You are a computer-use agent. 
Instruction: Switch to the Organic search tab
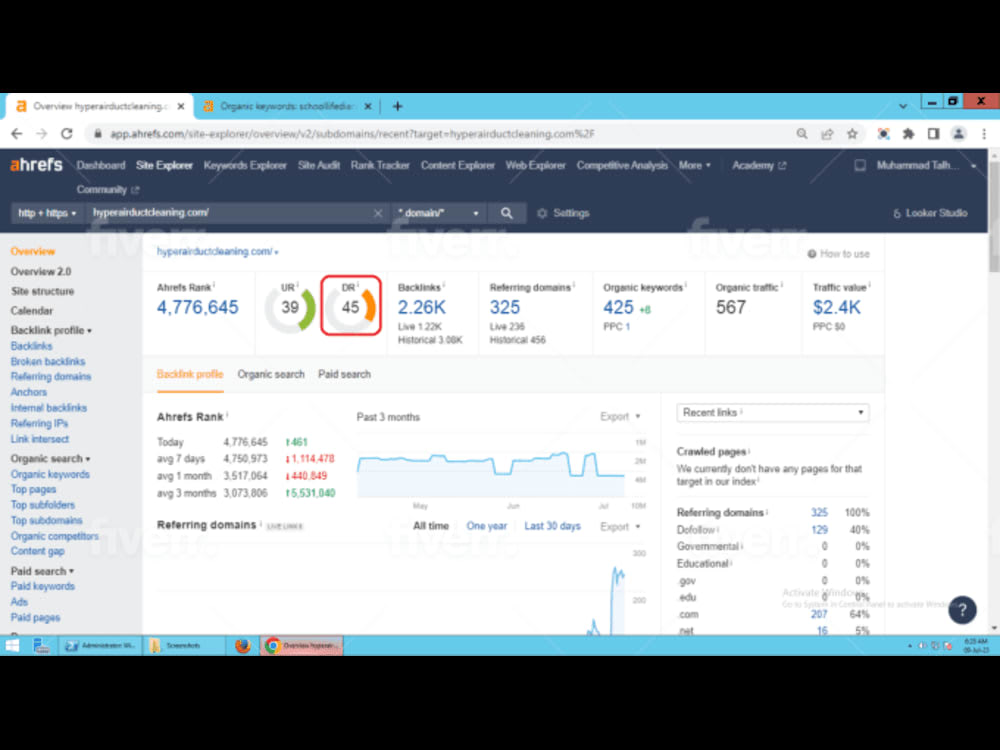point(271,374)
